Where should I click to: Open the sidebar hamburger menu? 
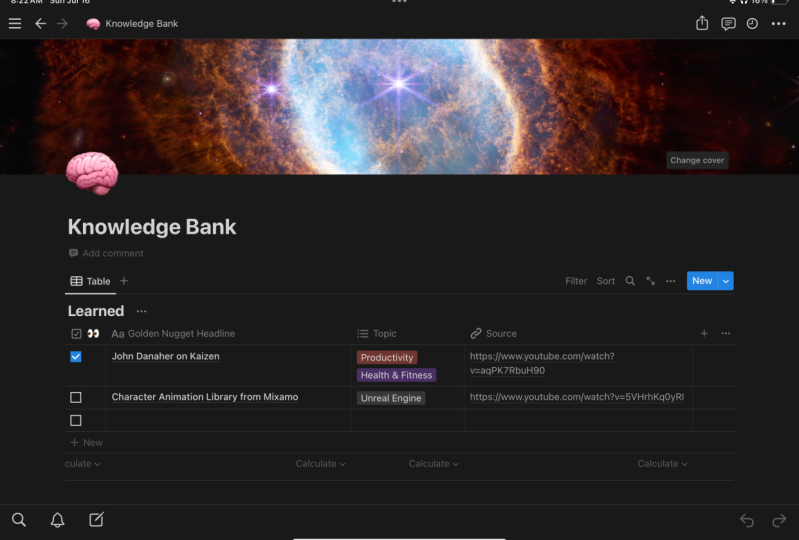pos(15,23)
